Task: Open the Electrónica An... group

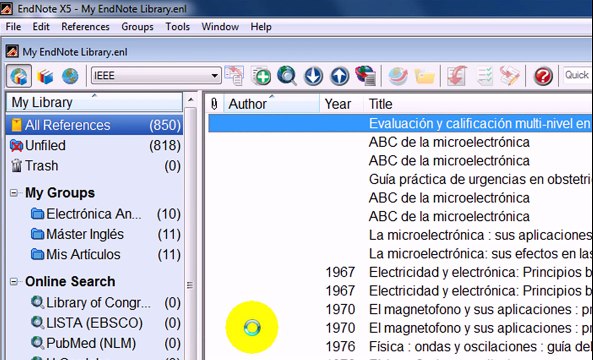Action: coord(106,214)
